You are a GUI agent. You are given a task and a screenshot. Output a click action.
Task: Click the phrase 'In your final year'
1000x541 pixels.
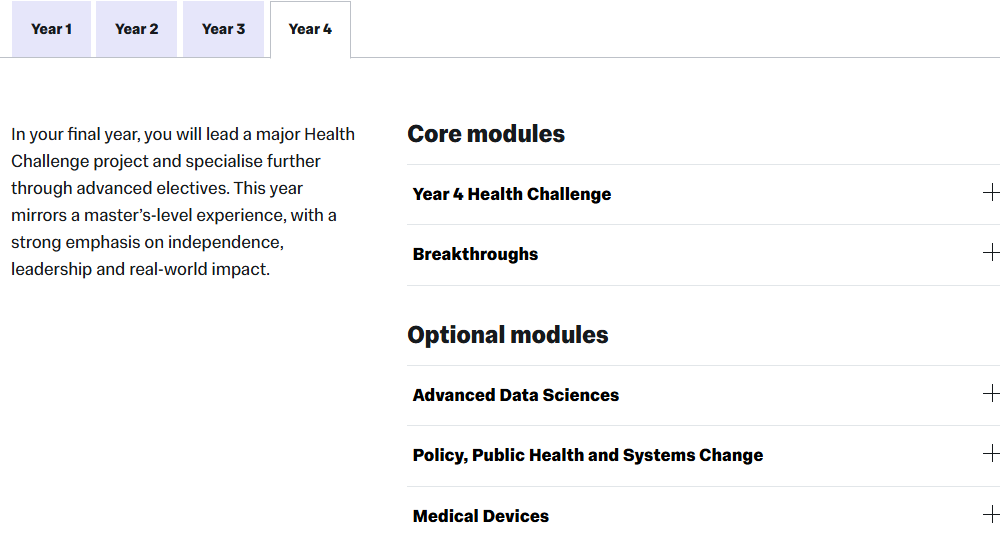pos(75,134)
